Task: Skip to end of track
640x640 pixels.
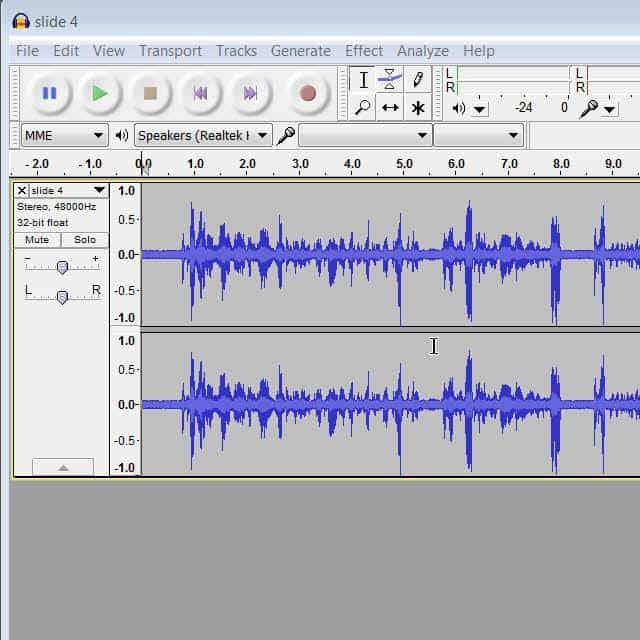Action: coord(250,93)
